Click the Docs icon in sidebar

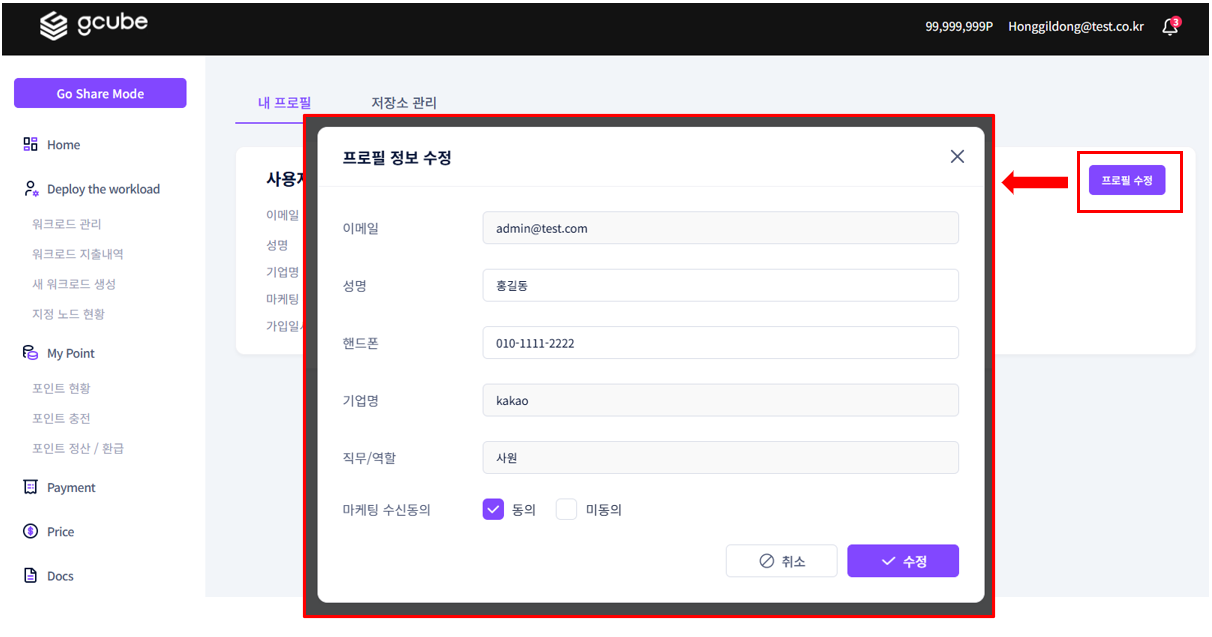click(30, 575)
